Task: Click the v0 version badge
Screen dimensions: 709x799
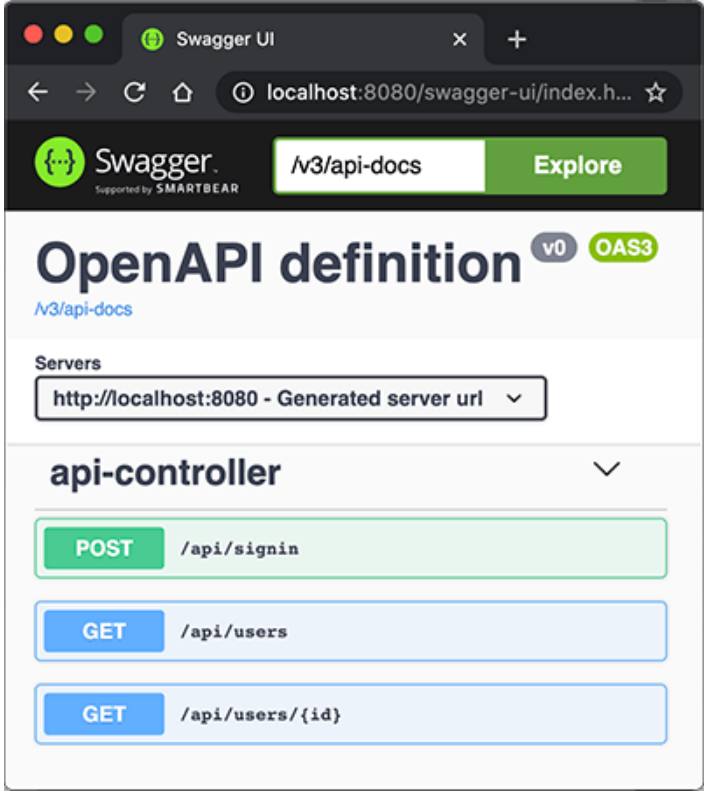Action: coord(554,248)
